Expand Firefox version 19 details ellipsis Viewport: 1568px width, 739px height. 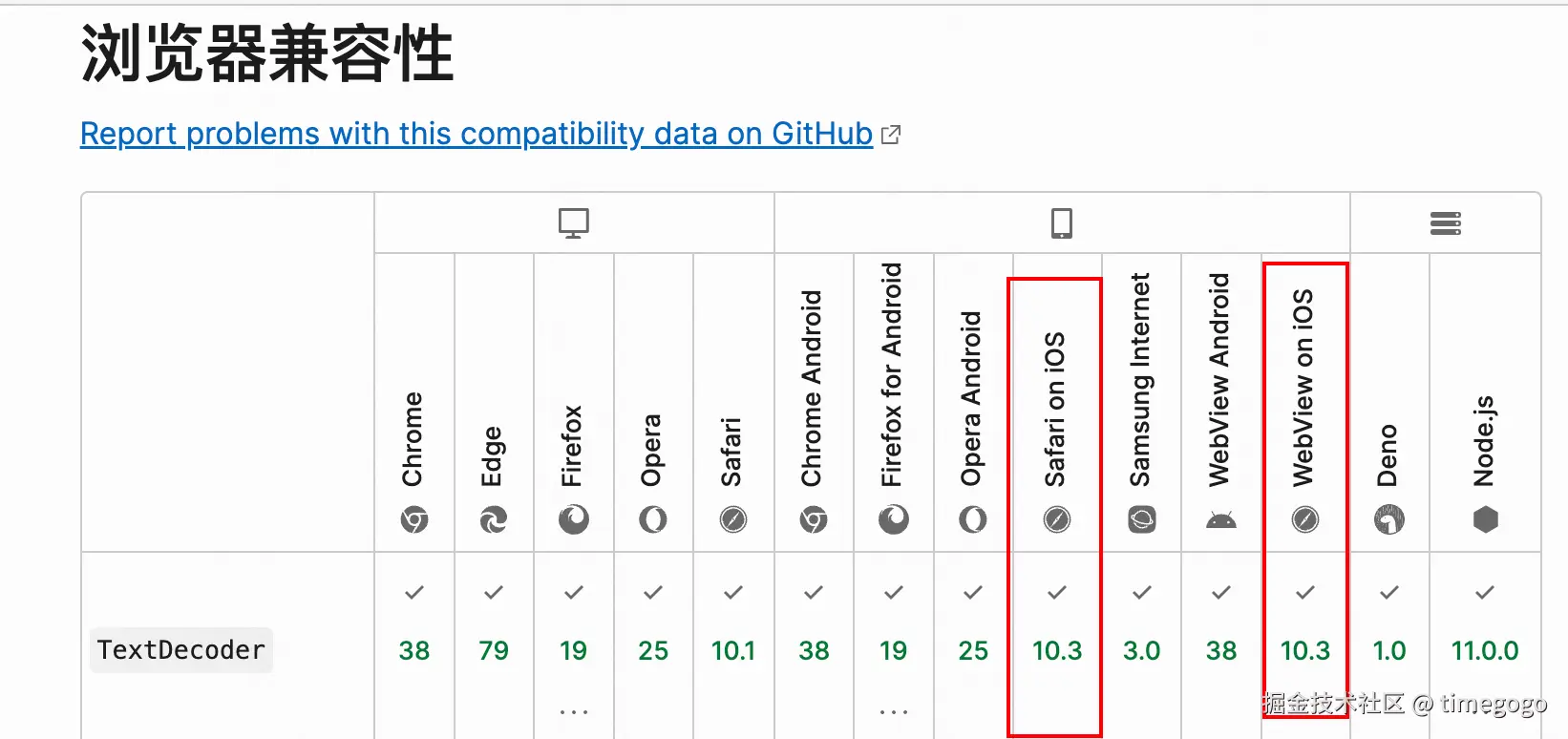click(x=574, y=712)
